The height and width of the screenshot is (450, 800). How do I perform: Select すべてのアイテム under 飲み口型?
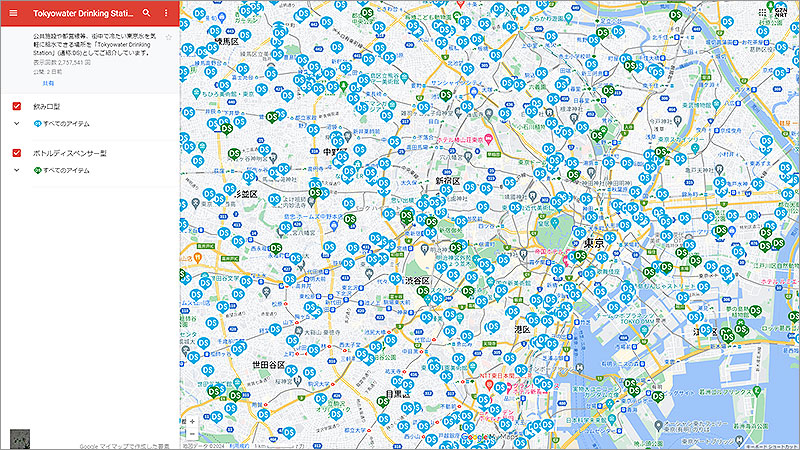(66, 123)
